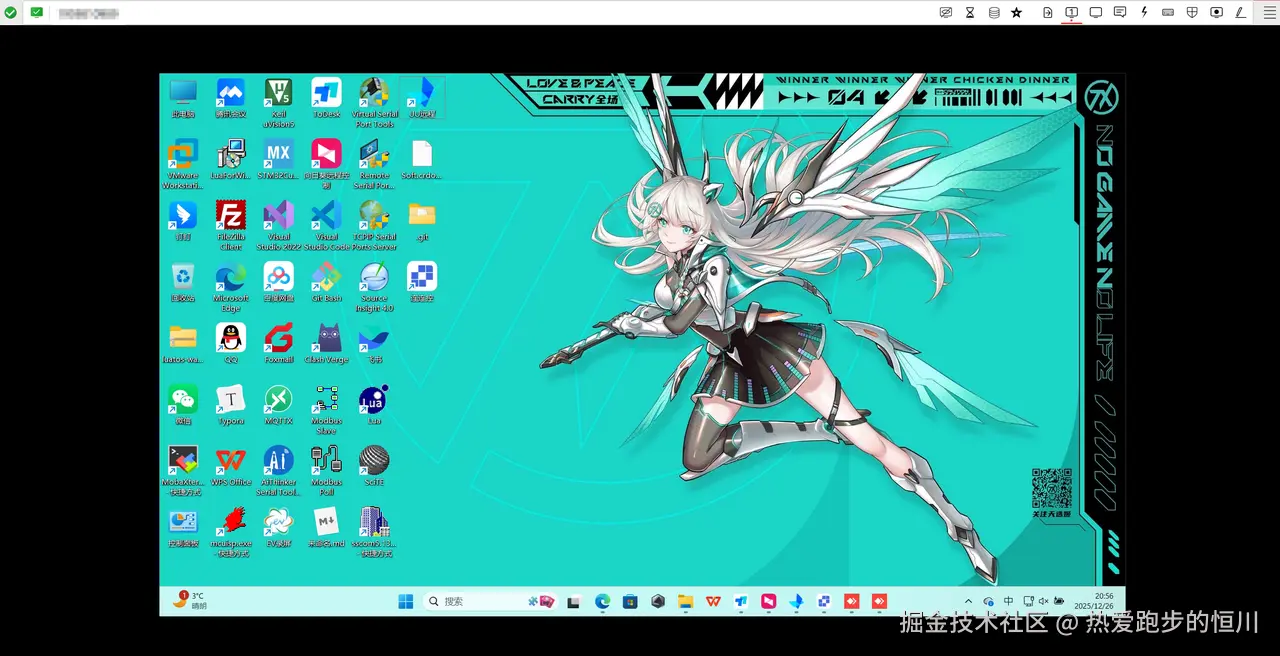Expand the system tray hidden icons chevron

[968, 601]
